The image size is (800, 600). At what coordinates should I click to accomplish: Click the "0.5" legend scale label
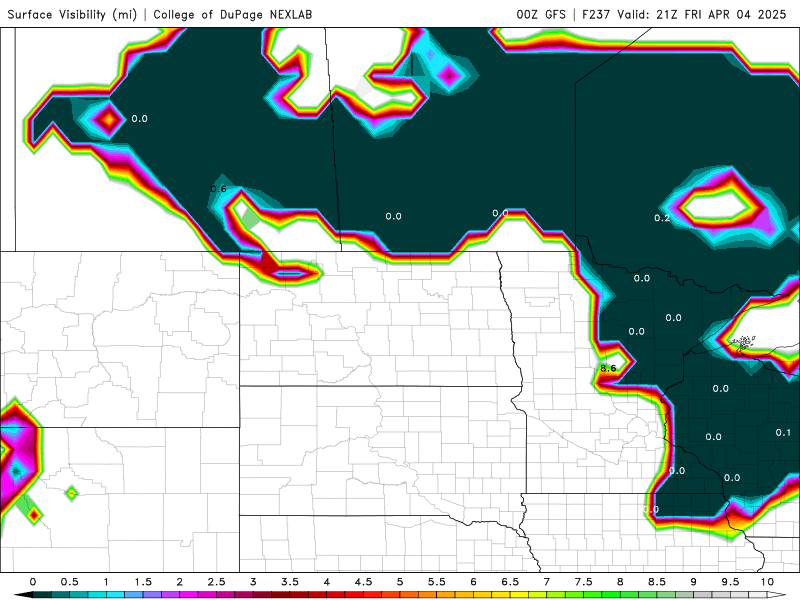pos(69,582)
